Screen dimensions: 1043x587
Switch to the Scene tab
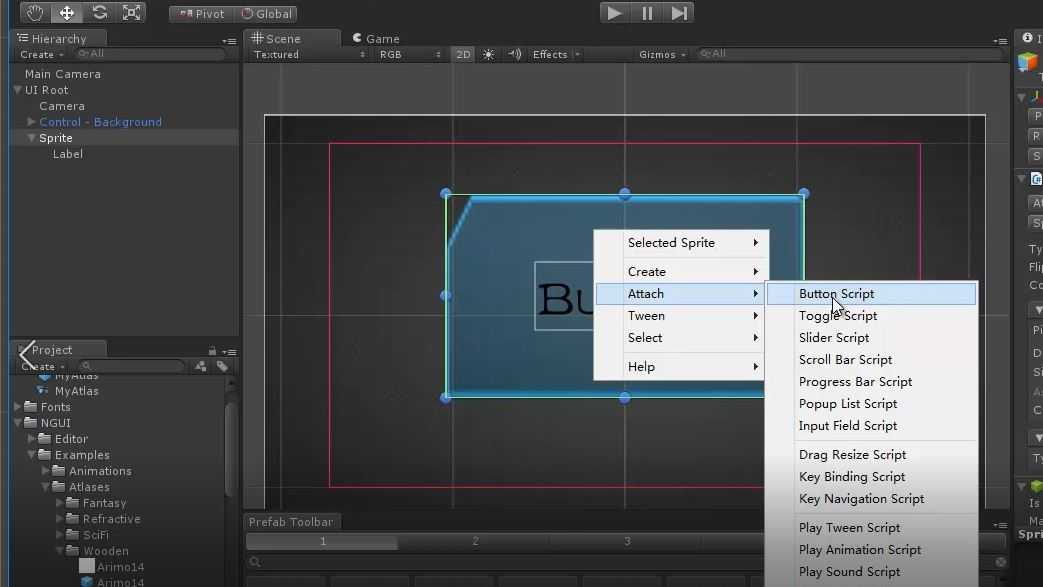277,39
